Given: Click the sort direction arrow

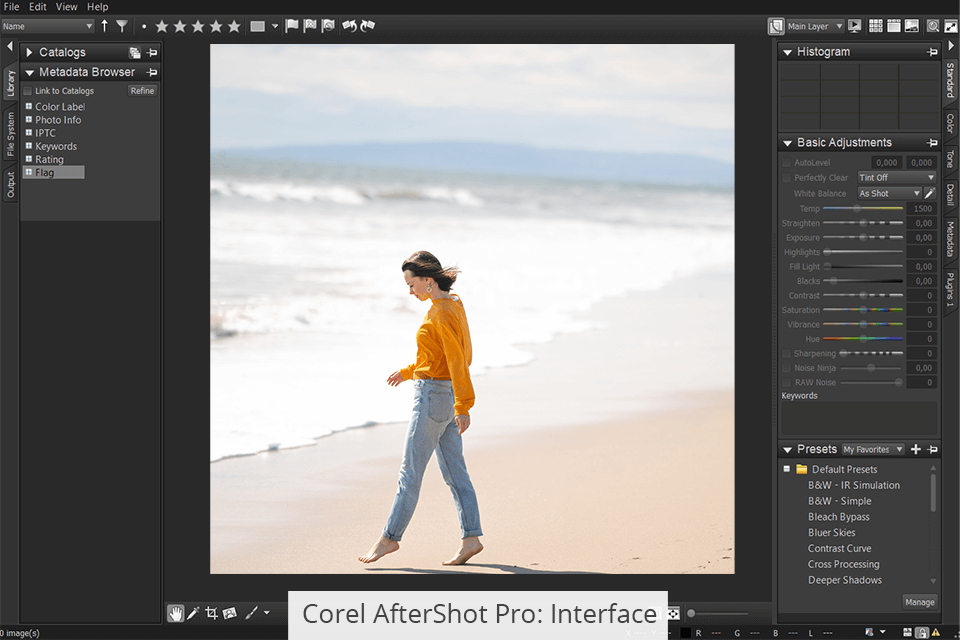Looking at the screenshot, I should tap(104, 26).
